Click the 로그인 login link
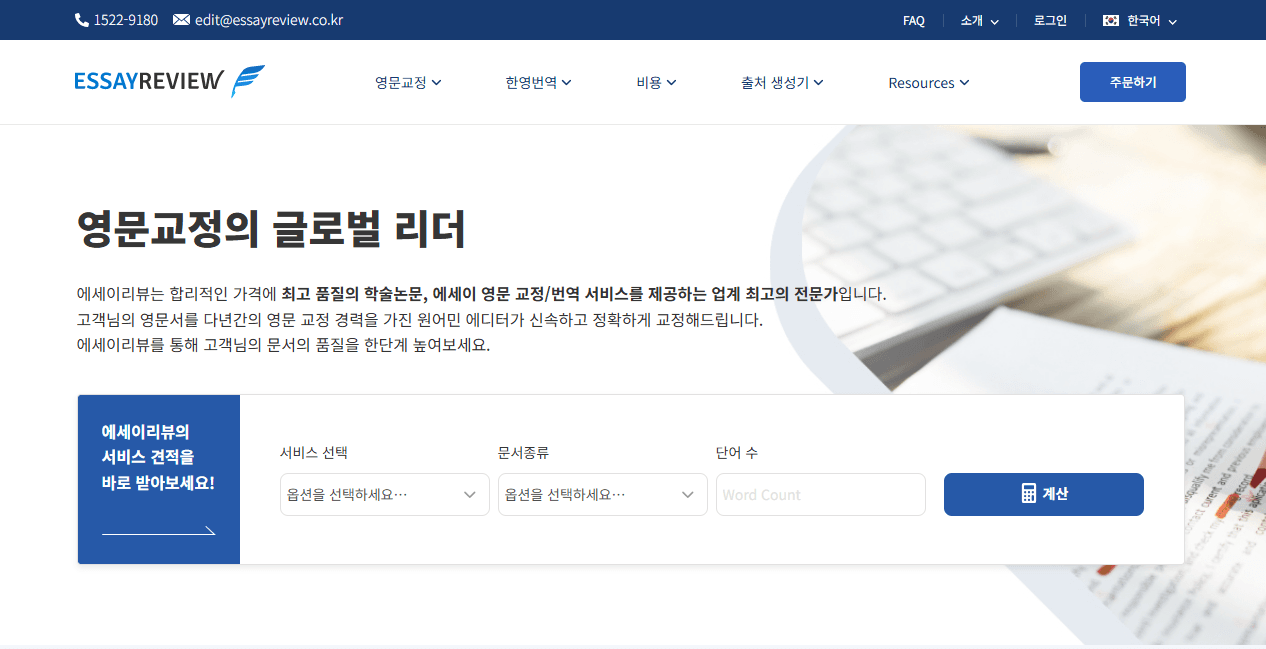Viewport: 1266px width, 649px height. click(x=1049, y=20)
